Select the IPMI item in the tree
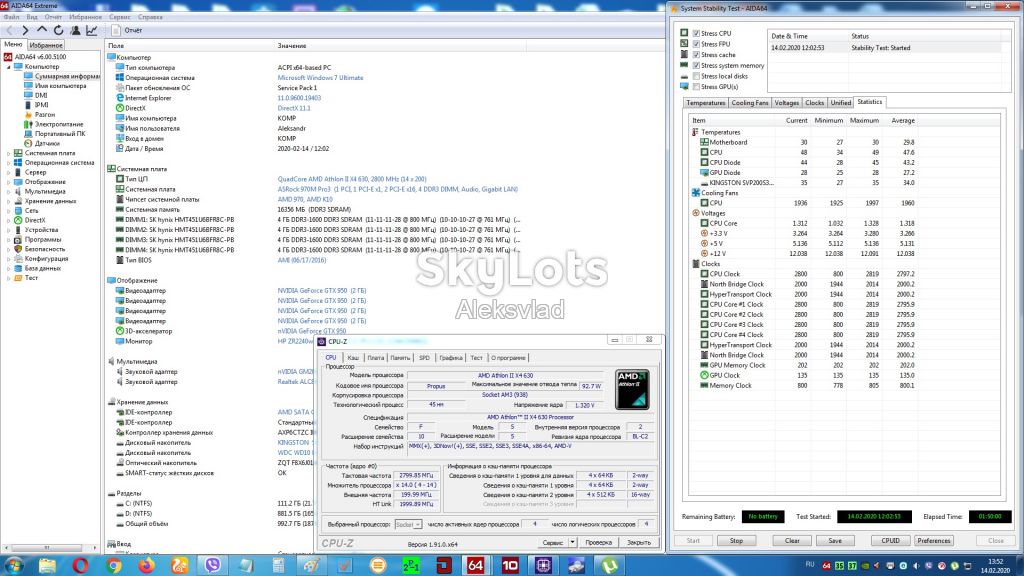The image size is (1024, 576). click(x=41, y=104)
